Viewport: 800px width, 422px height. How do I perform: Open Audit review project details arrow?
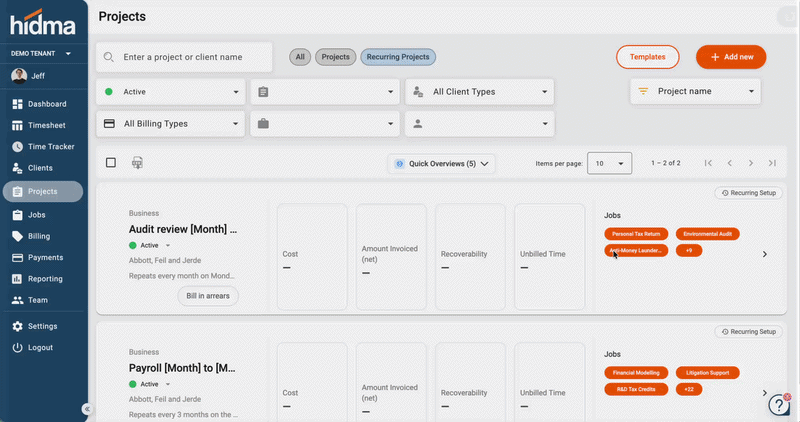pyautogui.click(x=765, y=254)
